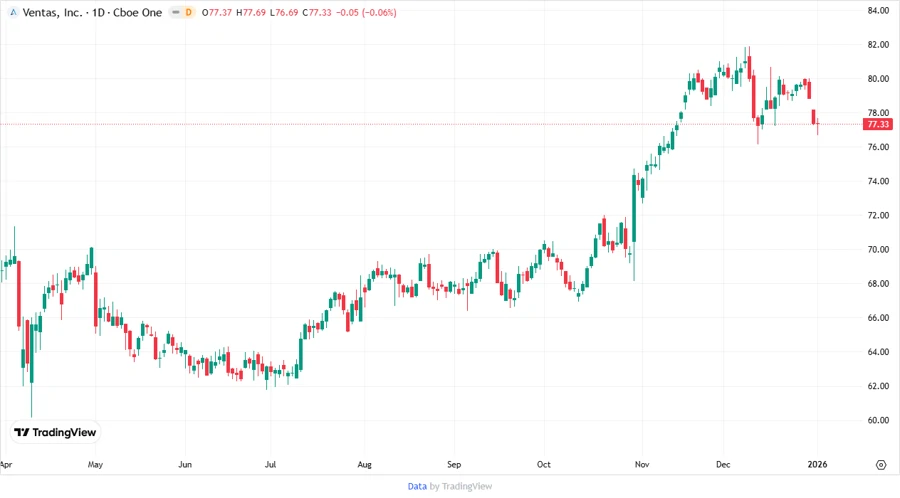This screenshot has height=498, width=900.
Task: Click the May label on time axis
Action: (x=95, y=465)
